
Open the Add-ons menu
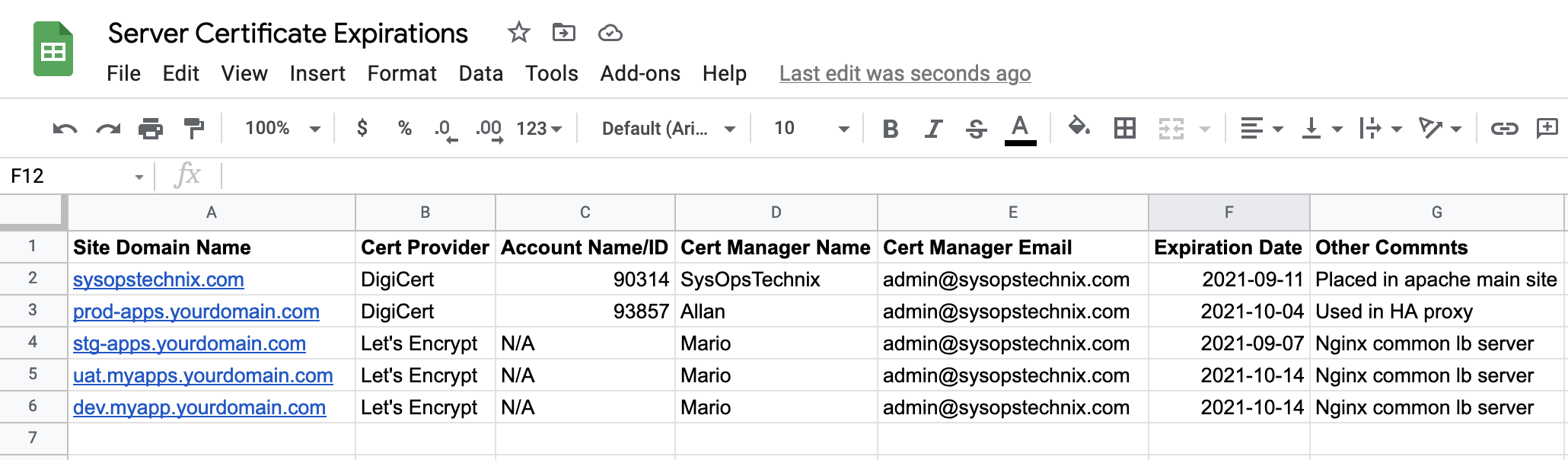point(640,73)
